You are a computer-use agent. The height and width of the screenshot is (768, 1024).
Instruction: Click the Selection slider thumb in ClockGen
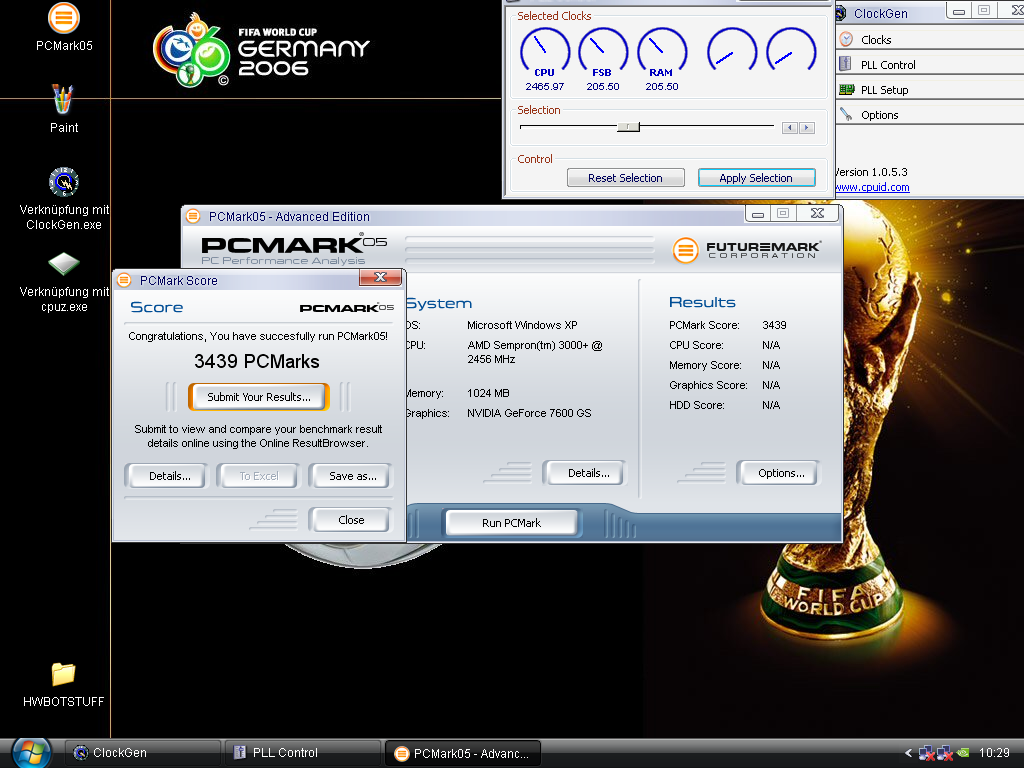pos(628,127)
